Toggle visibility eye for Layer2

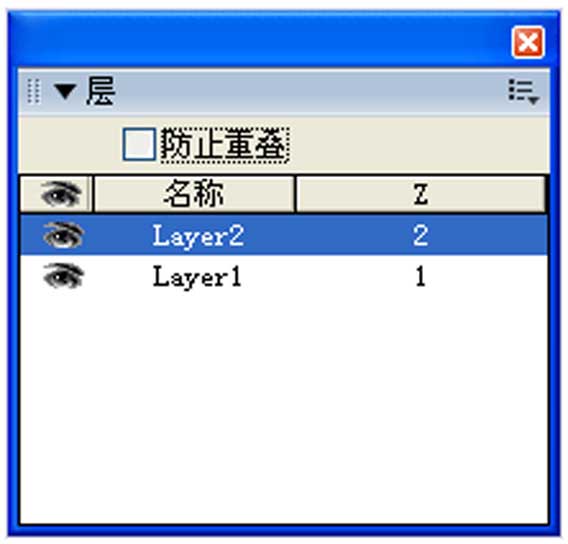(63, 235)
